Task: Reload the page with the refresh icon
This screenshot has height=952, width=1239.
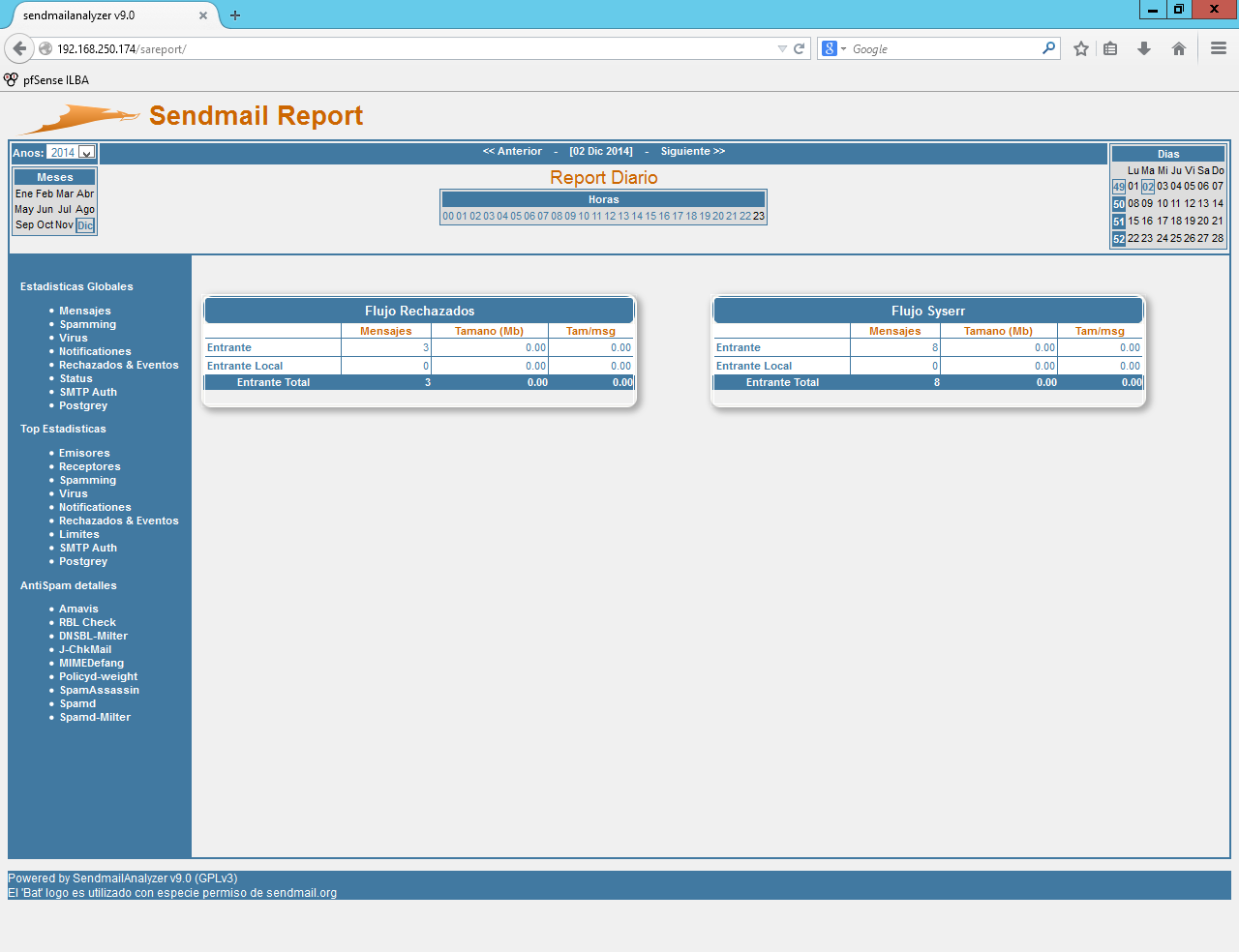Action: point(800,48)
